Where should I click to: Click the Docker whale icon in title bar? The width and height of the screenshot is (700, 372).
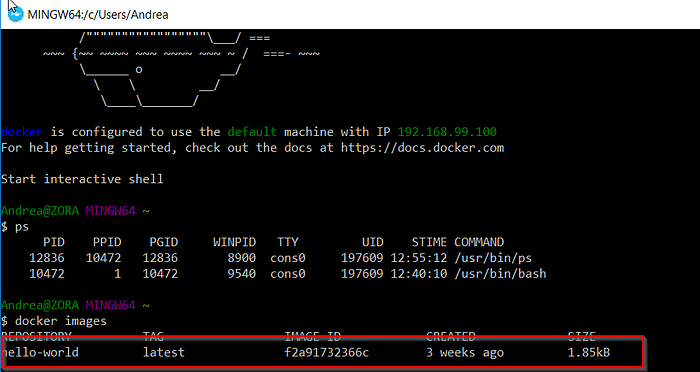click(16, 14)
